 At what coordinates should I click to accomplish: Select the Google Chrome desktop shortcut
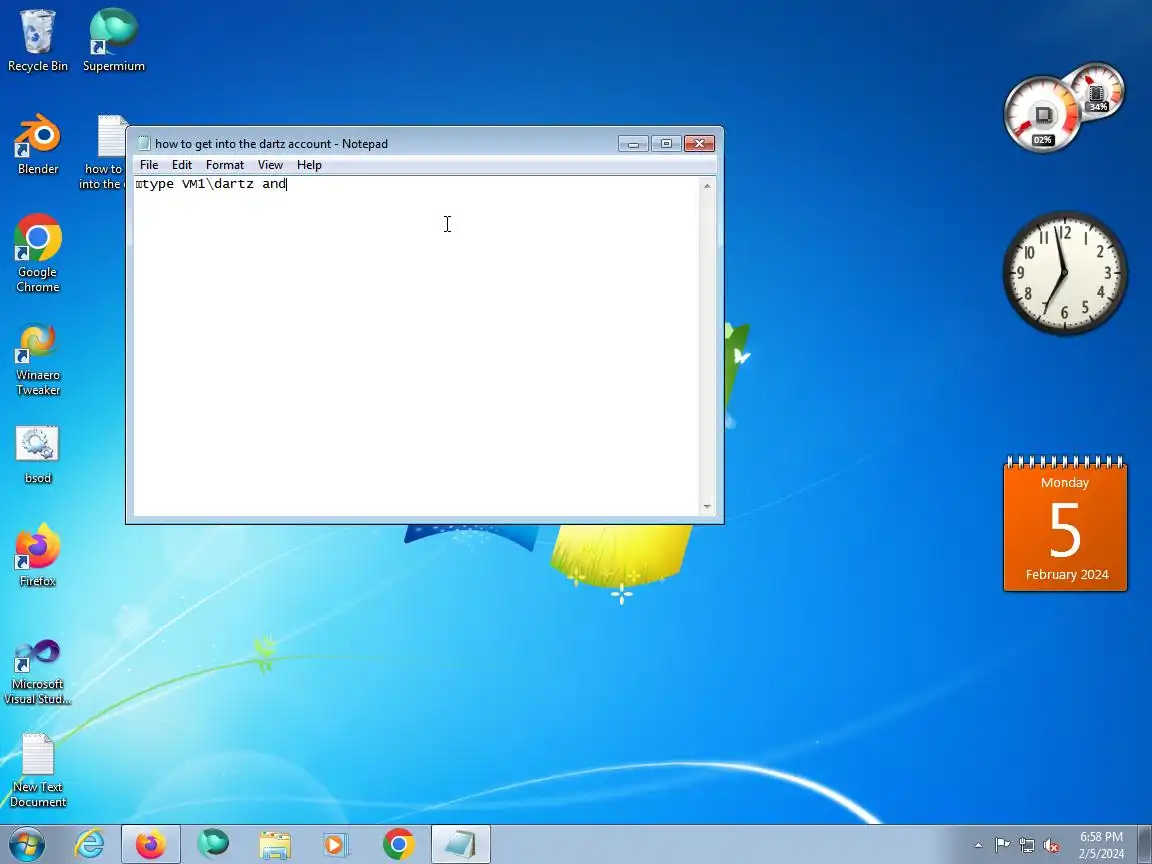pyautogui.click(x=37, y=253)
